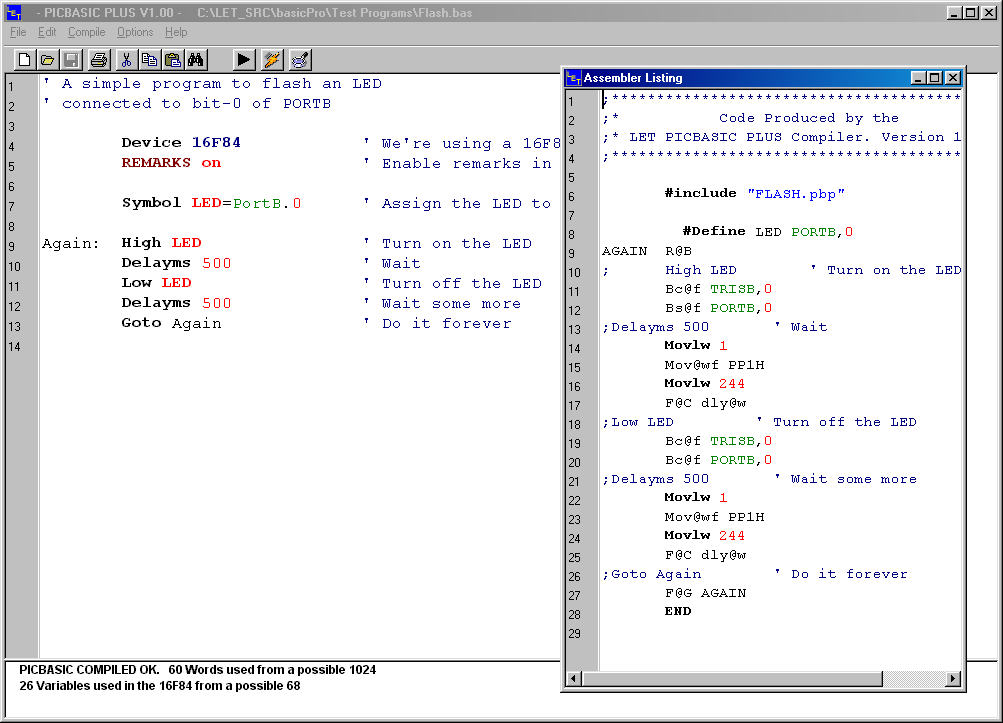Image resolution: width=1003 pixels, height=723 pixels.
Task: Open the Compile menu
Action: 86,32
